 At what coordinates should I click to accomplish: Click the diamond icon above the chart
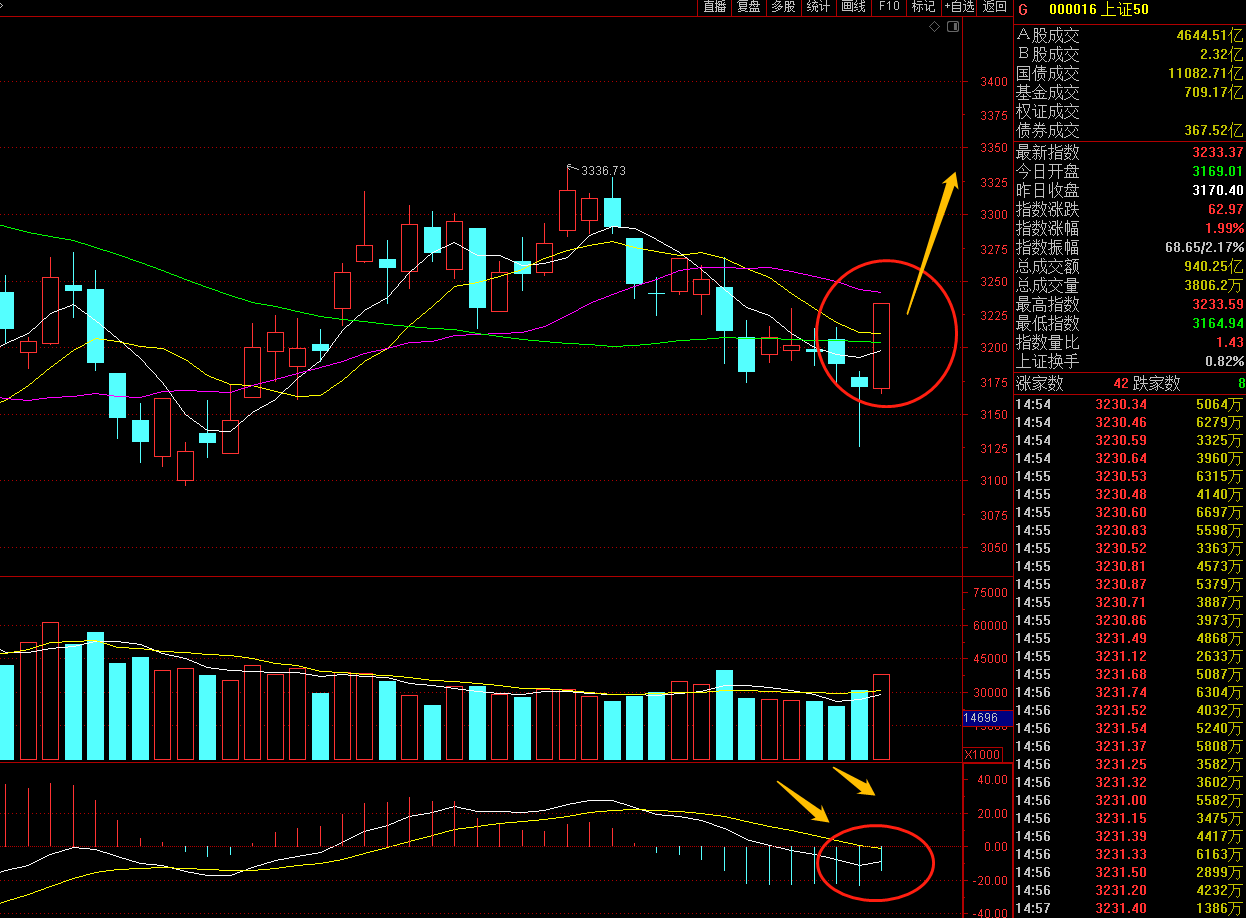coord(935,27)
